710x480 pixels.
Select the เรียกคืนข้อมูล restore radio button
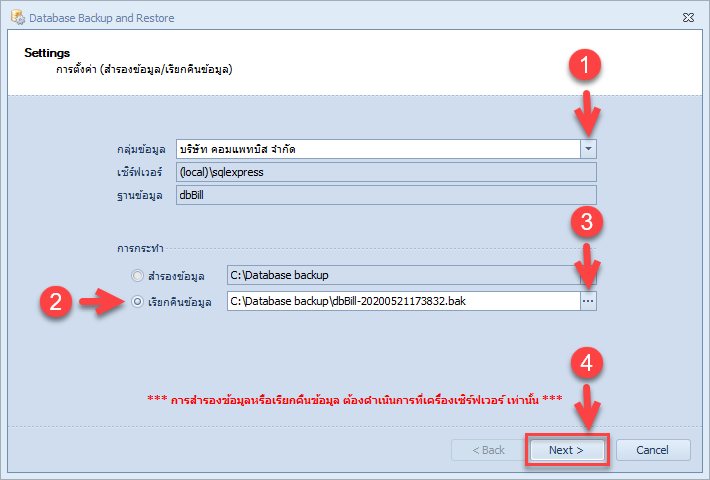coord(137,302)
